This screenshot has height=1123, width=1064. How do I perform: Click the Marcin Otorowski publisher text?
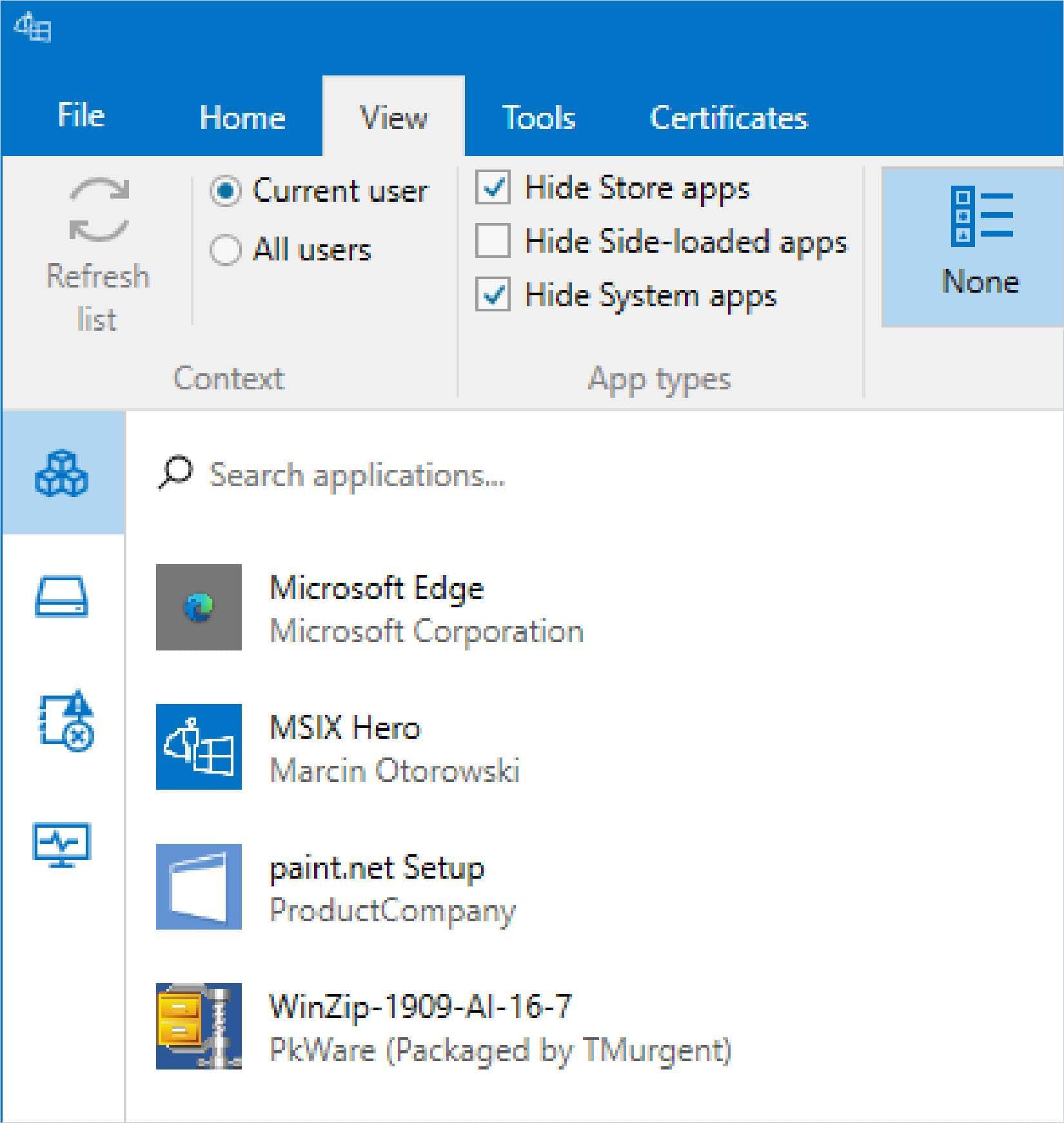point(395,770)
